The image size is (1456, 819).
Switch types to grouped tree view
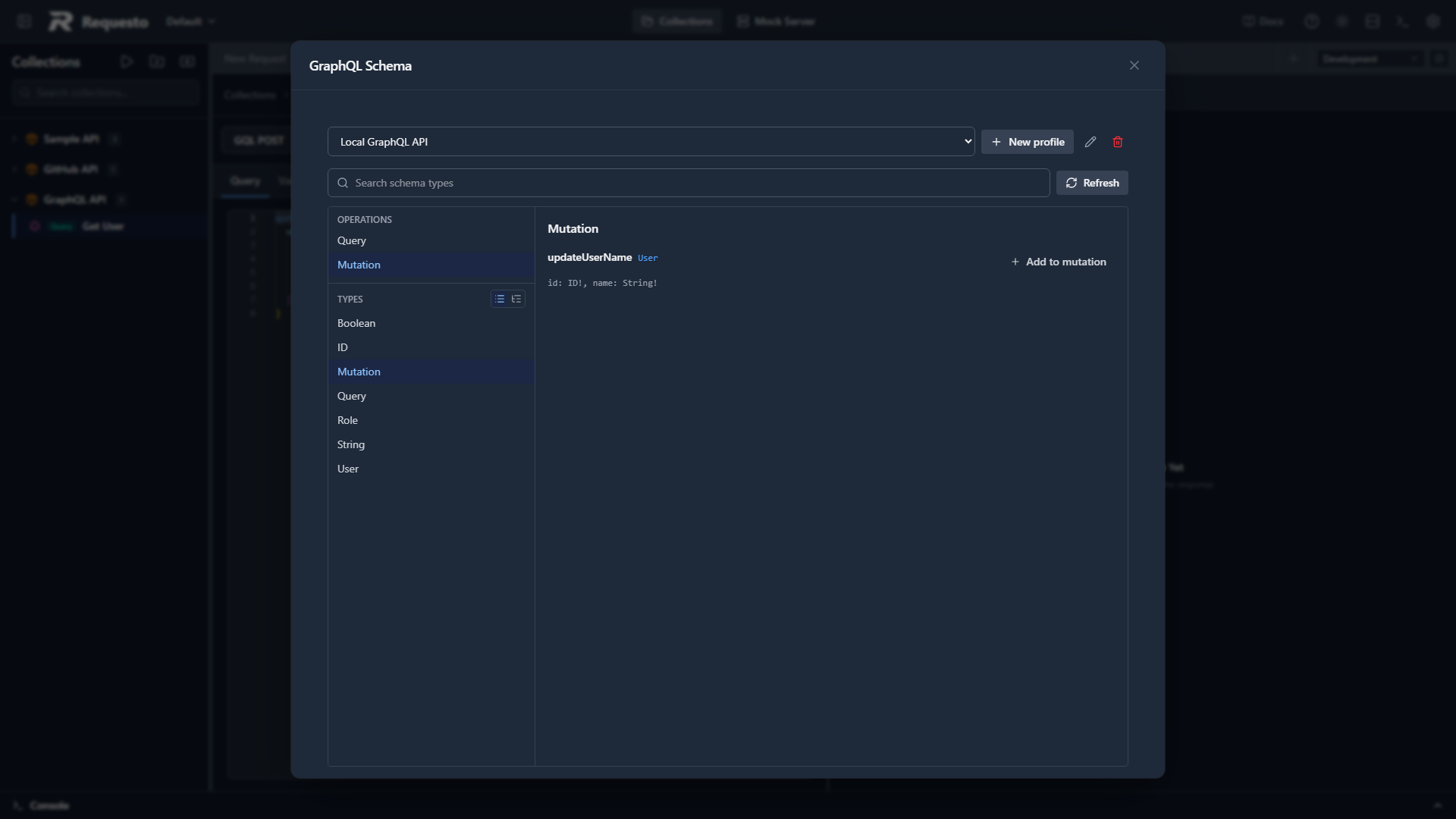pos(516,299)
